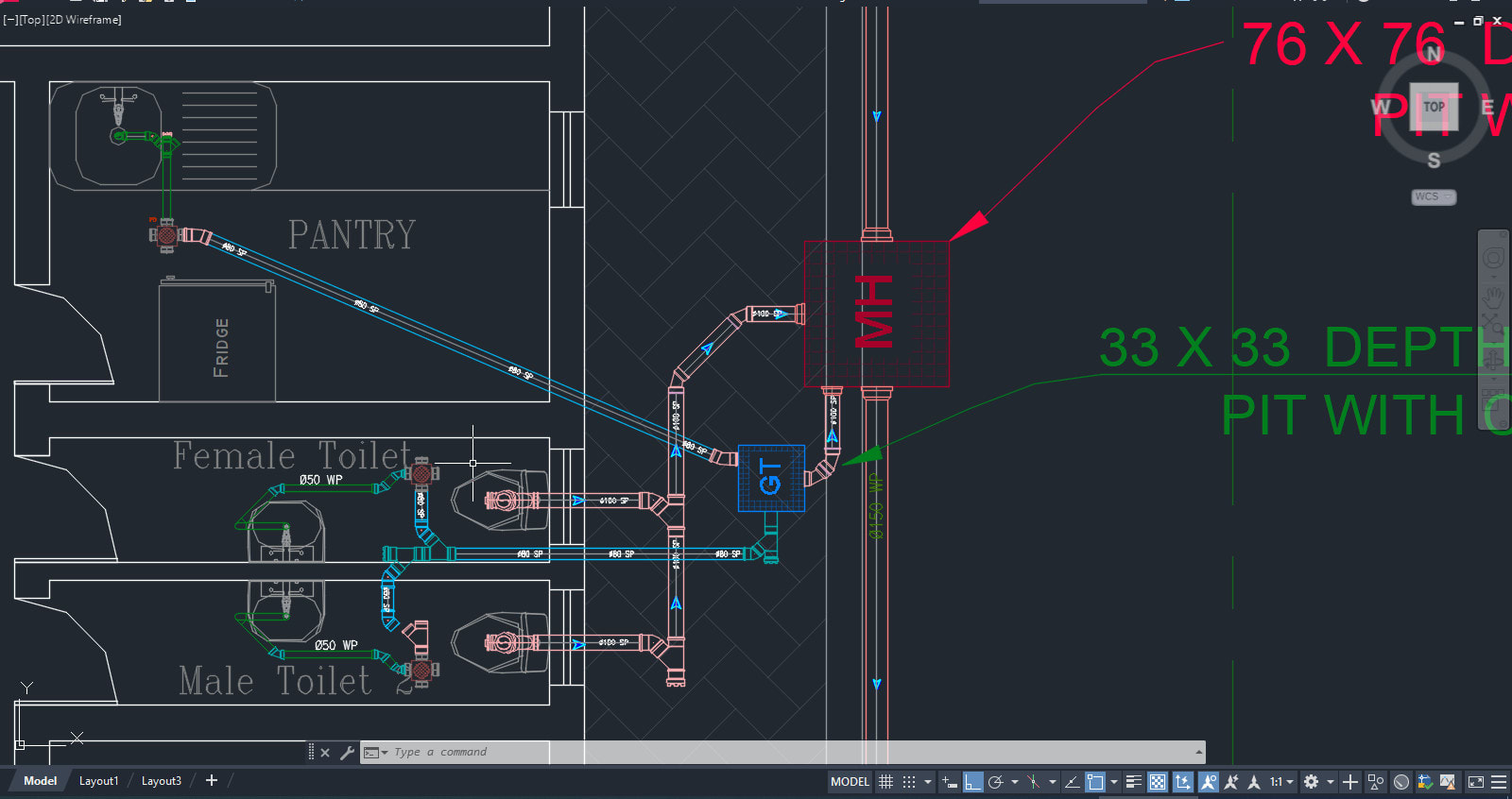Toggle ortho mode restriction

click(972, 782)
